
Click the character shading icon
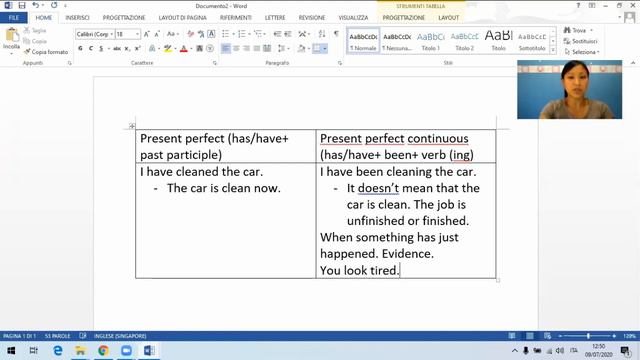click(199, 49)
